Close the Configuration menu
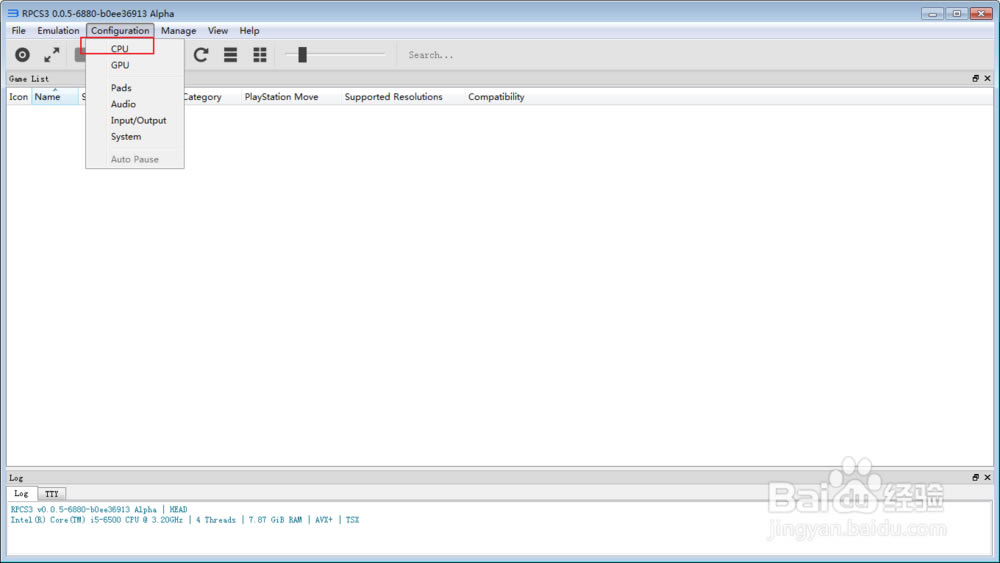This screenshot has height=563, width=1000. (120, 31)
